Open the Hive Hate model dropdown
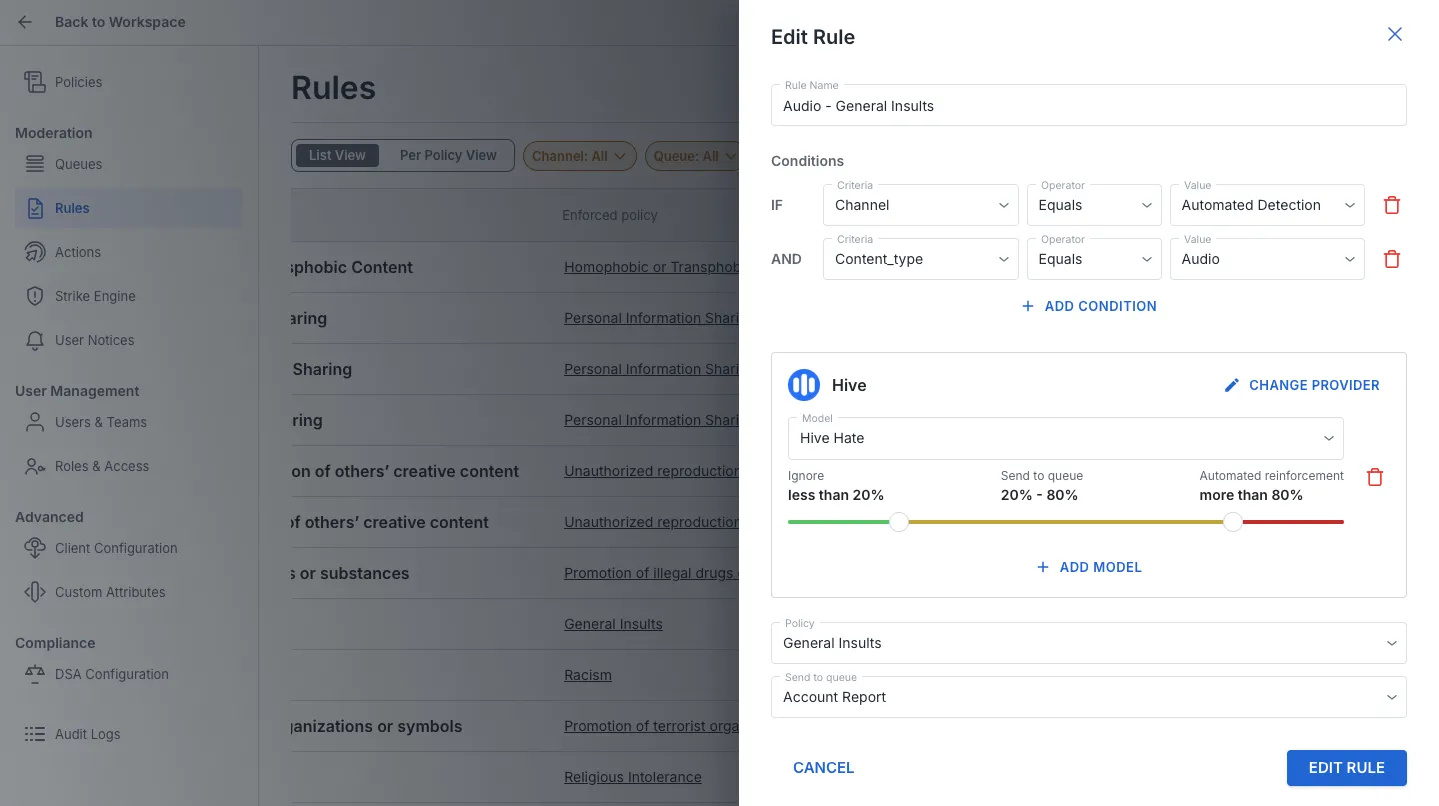Viewport: 1439px width, 806px height. pyautogui.click(x=1066, y=438)
